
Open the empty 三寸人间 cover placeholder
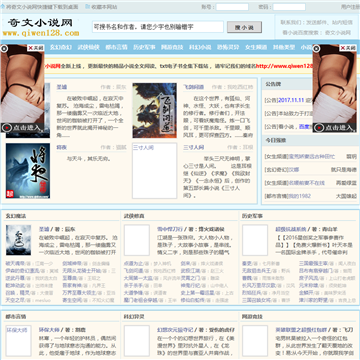pyautogui.click(x=154, y=171)
